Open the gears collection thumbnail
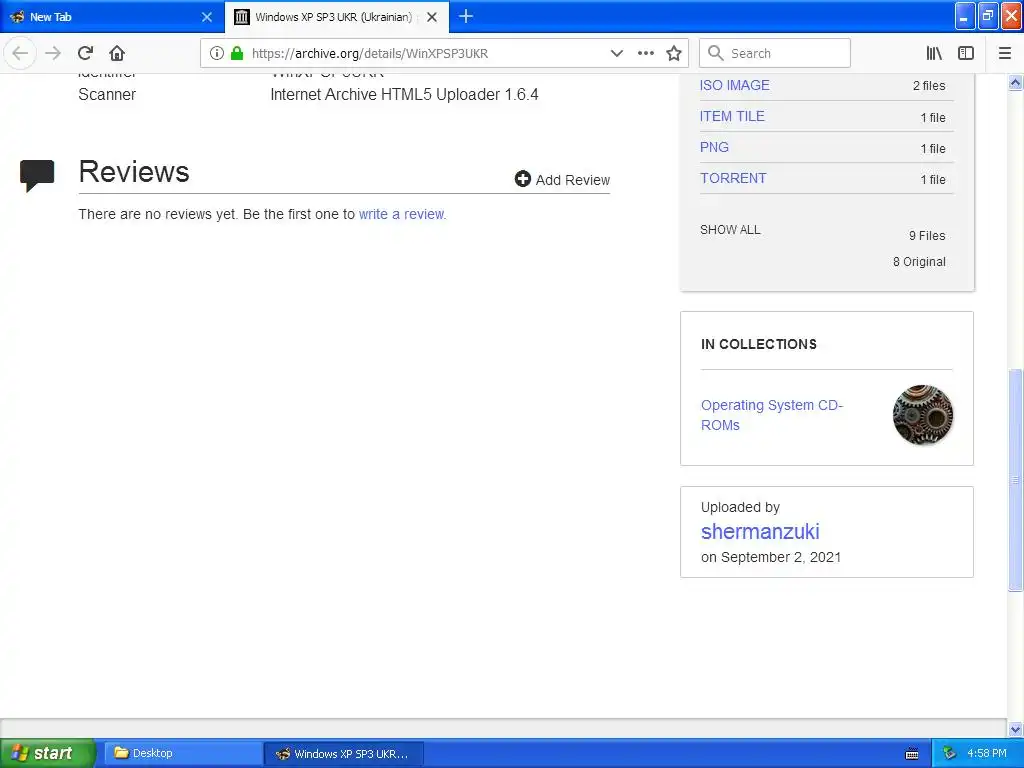This screenshot has height=768, width=1024. click(x=922, y=415)
